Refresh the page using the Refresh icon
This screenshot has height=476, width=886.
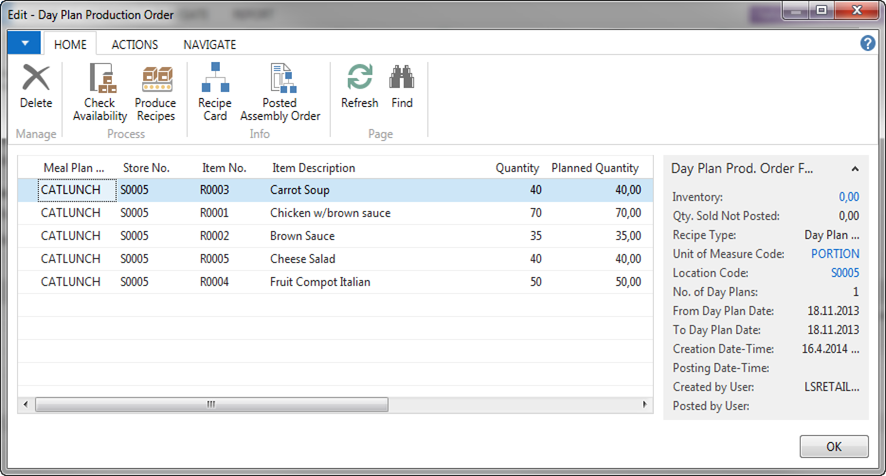click(359, 87)
